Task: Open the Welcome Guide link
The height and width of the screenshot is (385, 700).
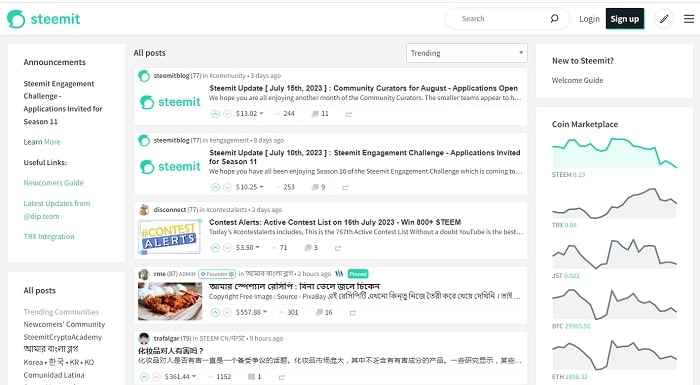Action: pyautogui.click(x=577, y=80)
